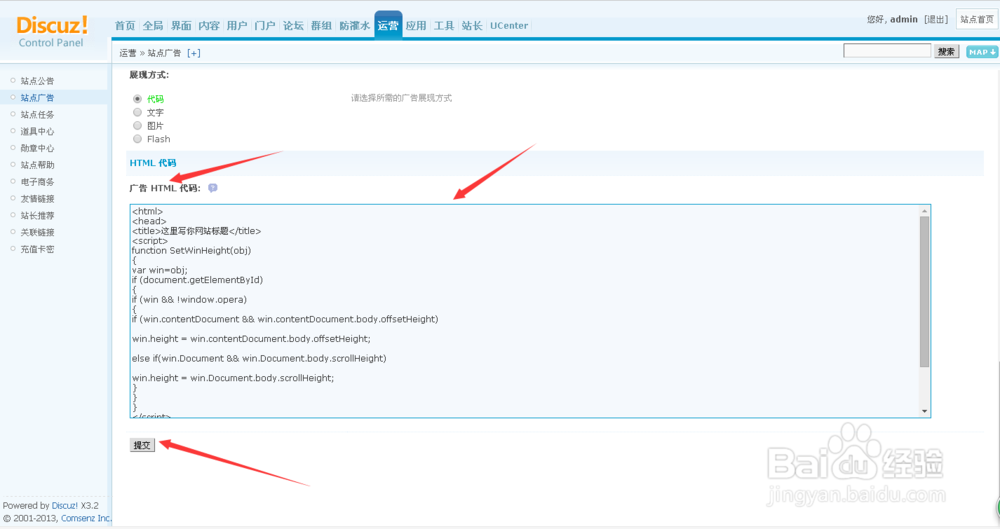Open the 站点首页 link
Image resolution: width=1000 pixels, height=529 pixels.
click(x=977, y=19)
